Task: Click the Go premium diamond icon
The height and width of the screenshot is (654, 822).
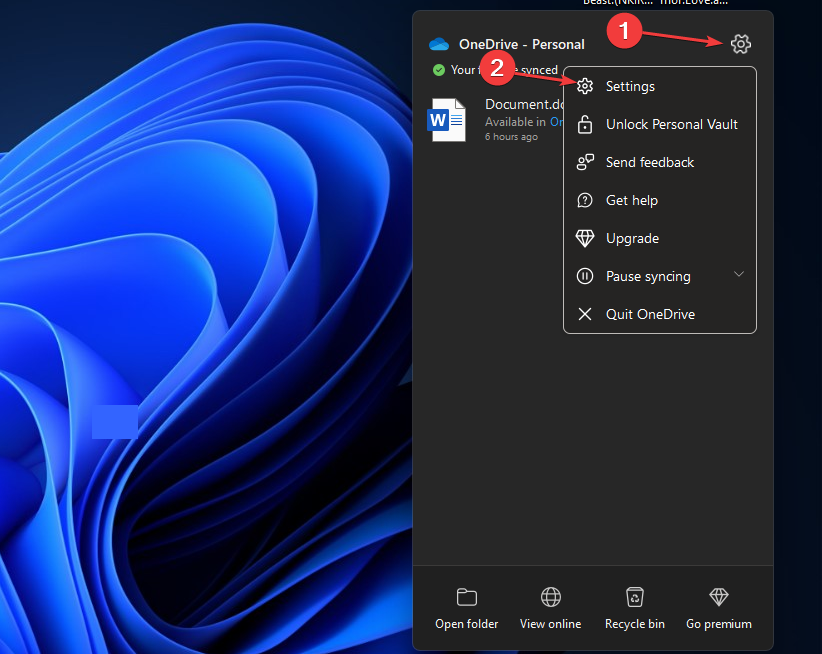Action: tap(719, 597)
